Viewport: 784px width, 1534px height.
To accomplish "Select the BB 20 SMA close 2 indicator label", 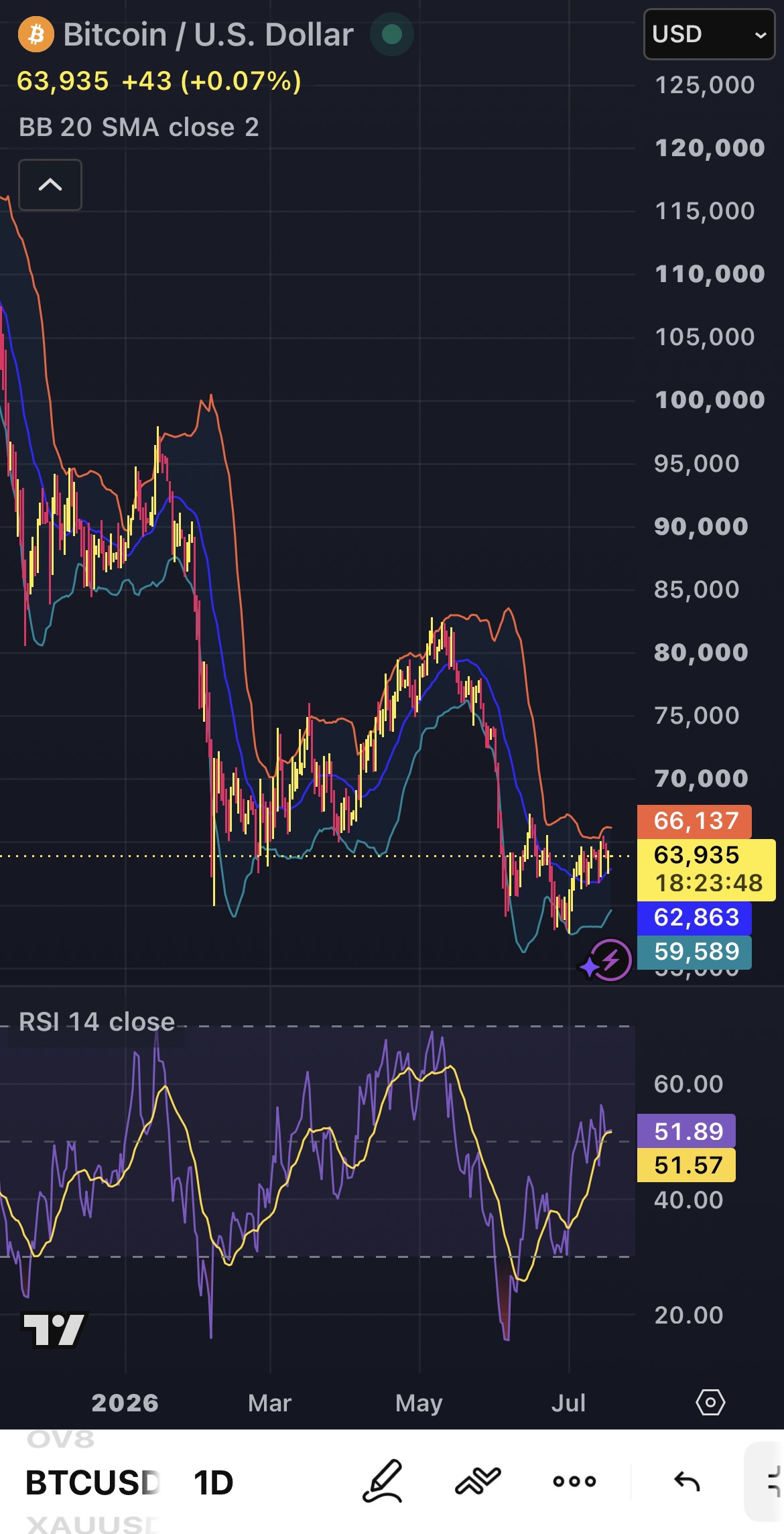I will click(x=139, y=127).
